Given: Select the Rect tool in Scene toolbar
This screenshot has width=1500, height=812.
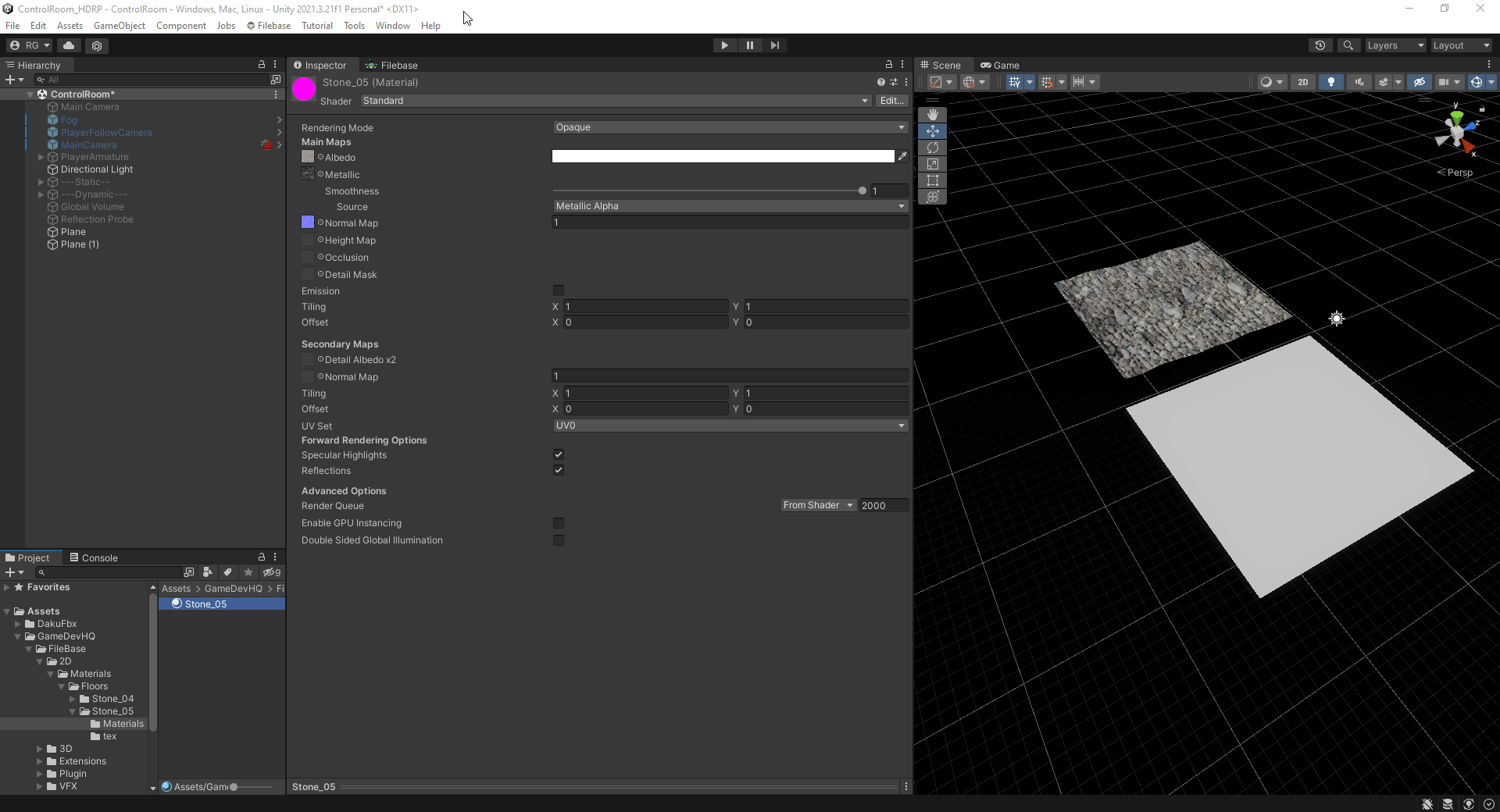Looking at the screenshot, I should (932, 180).
